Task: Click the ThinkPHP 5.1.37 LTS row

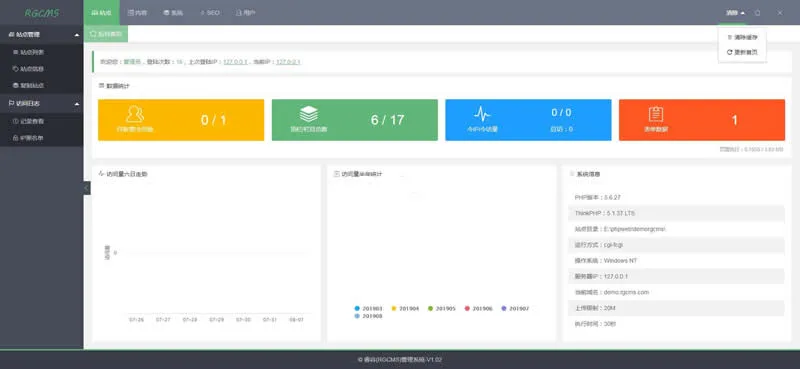Action: click(x=676, y=213)
